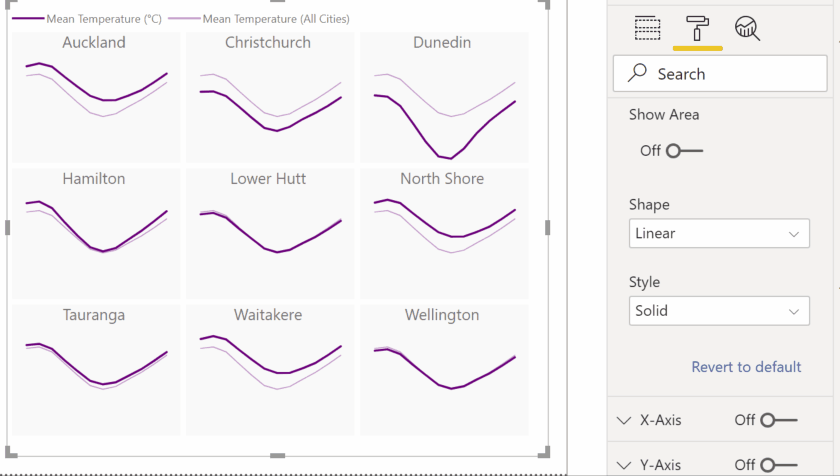The height and width of the screenshot is (476, 840).
Task: Click into the Search formatting field
Action: [720, 73]
